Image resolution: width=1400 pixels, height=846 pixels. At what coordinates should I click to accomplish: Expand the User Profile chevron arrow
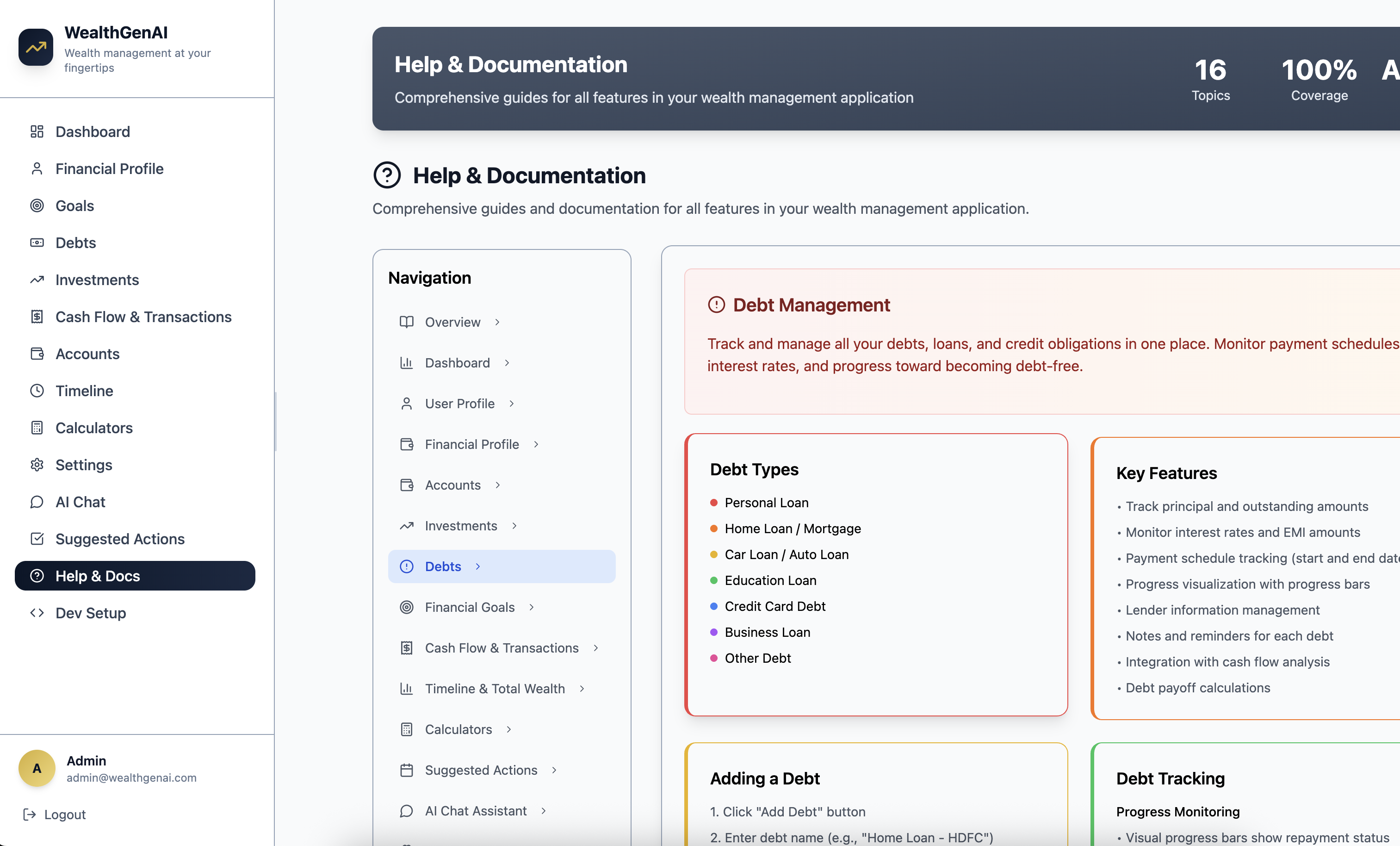(511, 403)
